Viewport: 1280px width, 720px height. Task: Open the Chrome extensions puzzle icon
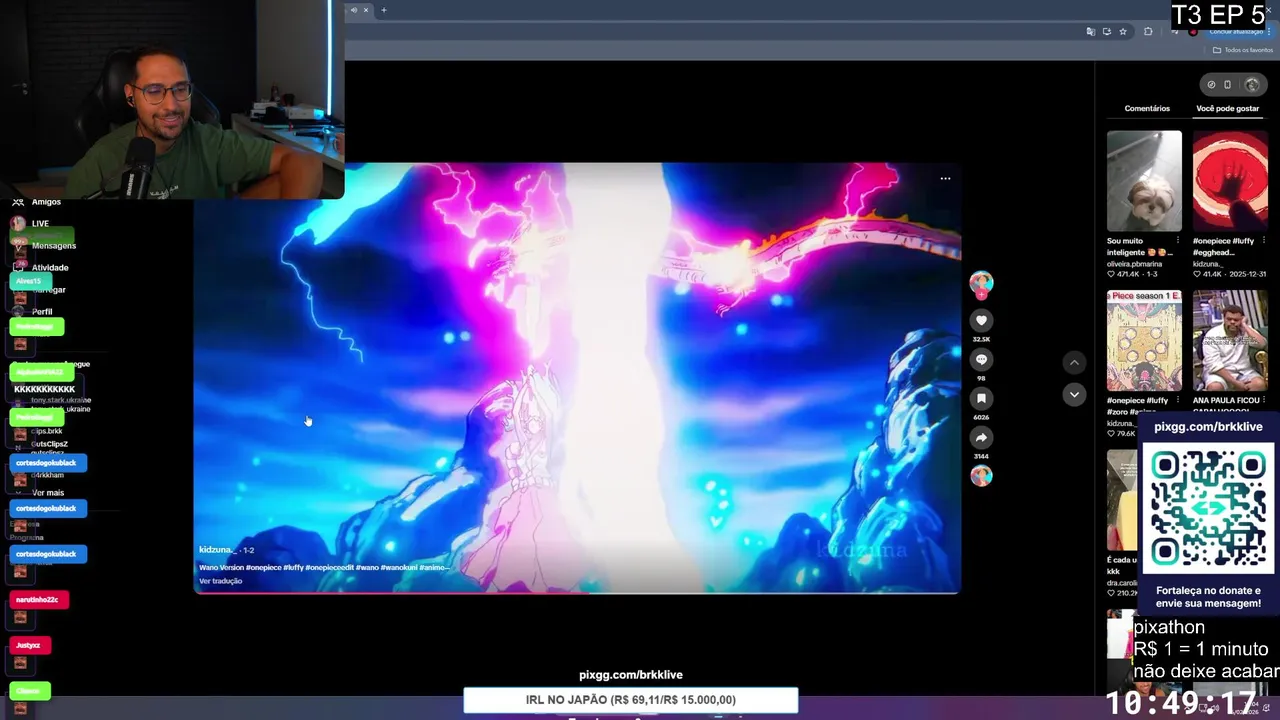pyautogui.click(x=1148, y=31)
